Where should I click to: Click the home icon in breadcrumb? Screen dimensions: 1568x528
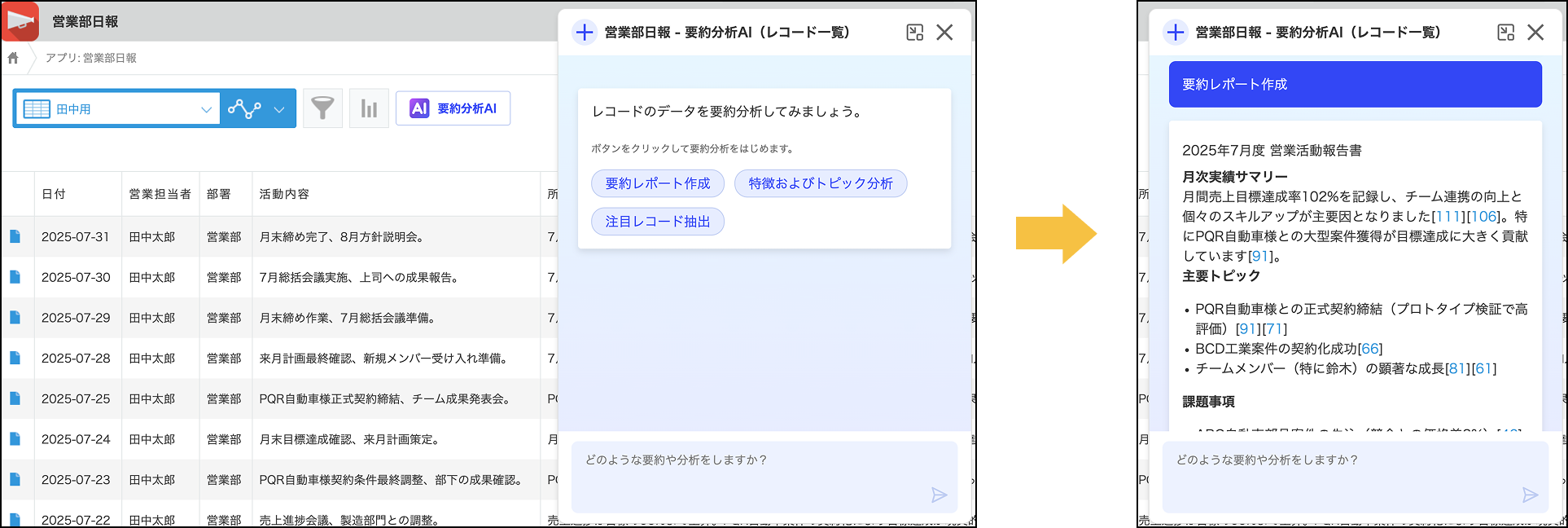(x=13, y=58)
